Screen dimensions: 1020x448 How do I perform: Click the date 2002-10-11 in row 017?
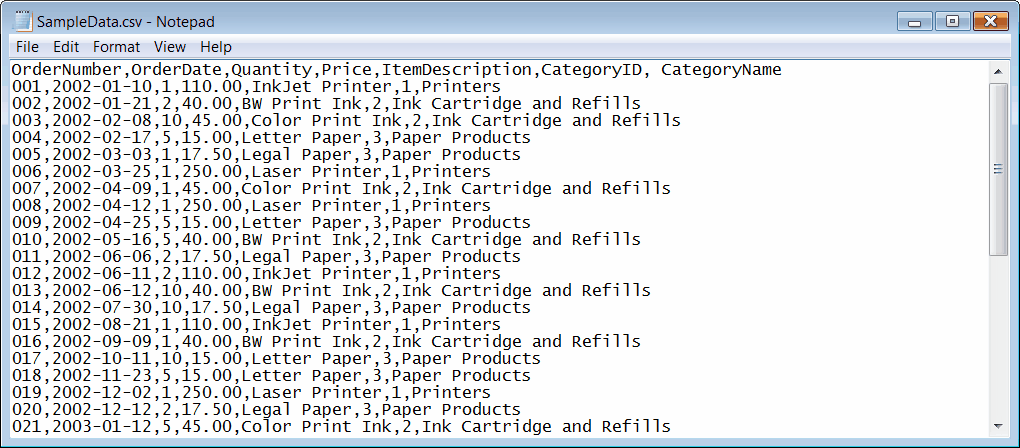point(101,358)
